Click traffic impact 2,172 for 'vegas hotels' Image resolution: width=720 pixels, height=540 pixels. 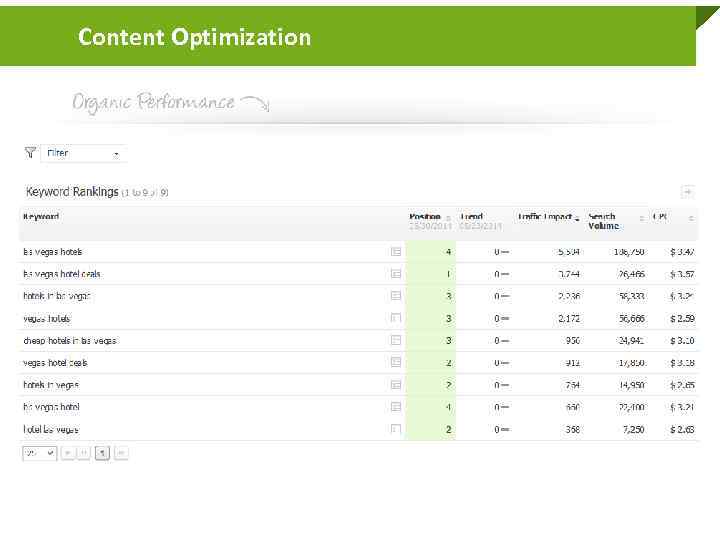tap(569, 318)
